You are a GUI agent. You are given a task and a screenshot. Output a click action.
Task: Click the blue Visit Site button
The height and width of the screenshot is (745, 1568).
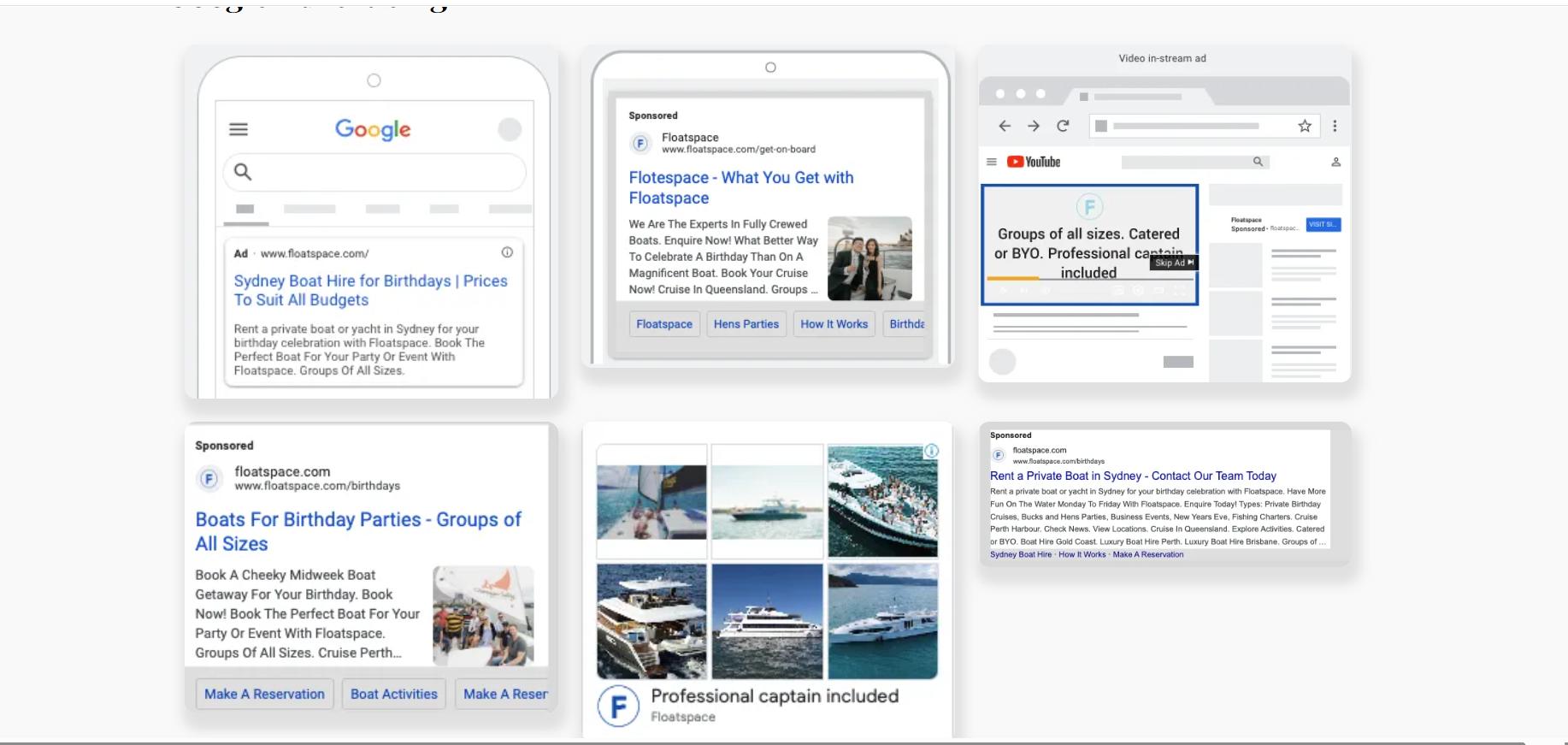tap(1323, 225)
